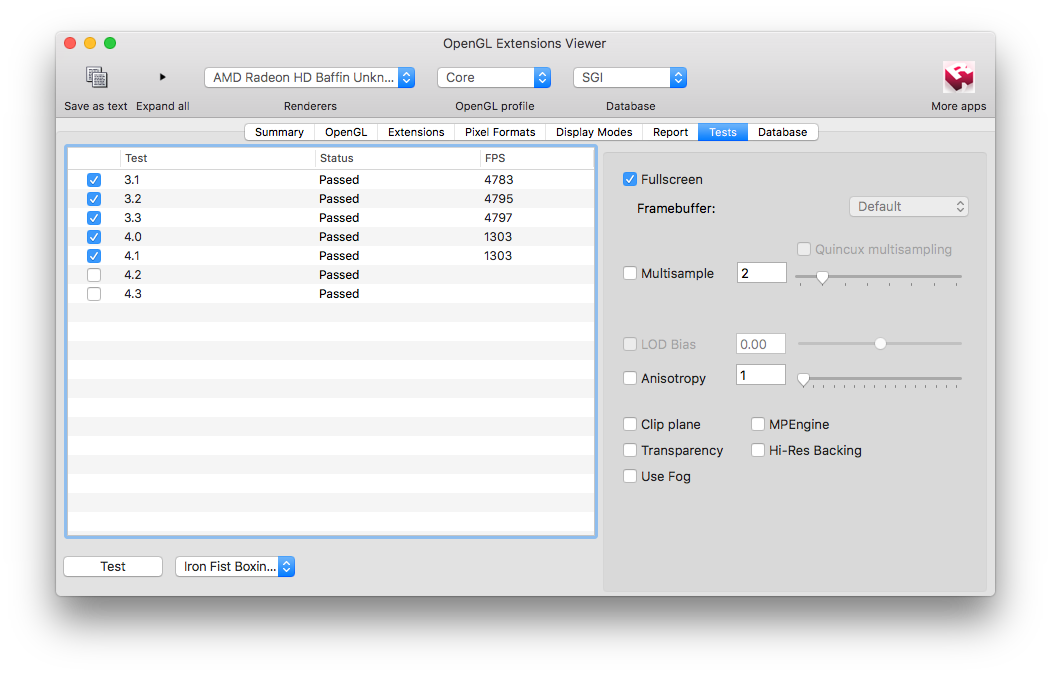Switch to the Summary tab
The width and height of the screenshot is (1051, 676).
pos(280,132)
